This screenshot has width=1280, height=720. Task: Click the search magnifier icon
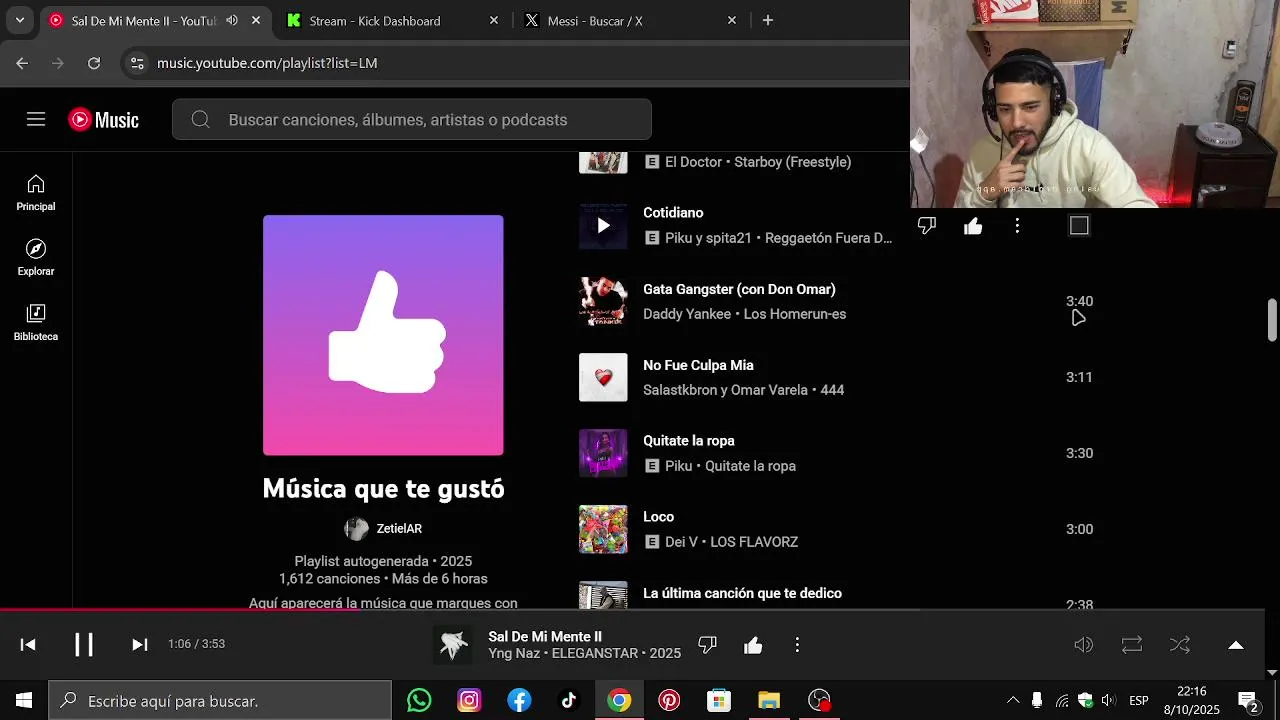click(x=200, y=120)
